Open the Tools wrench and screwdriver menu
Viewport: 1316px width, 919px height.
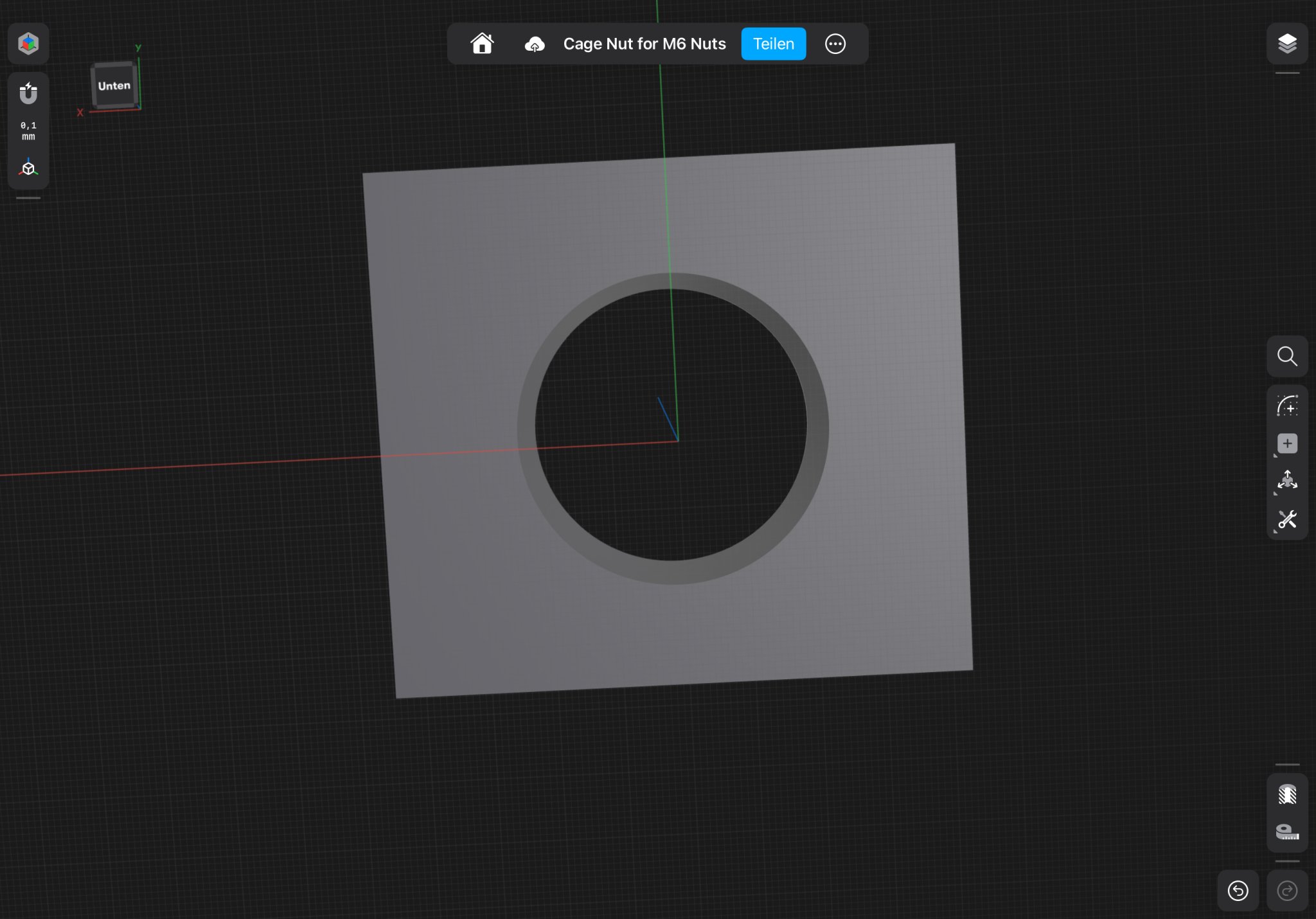point(1287,519)
